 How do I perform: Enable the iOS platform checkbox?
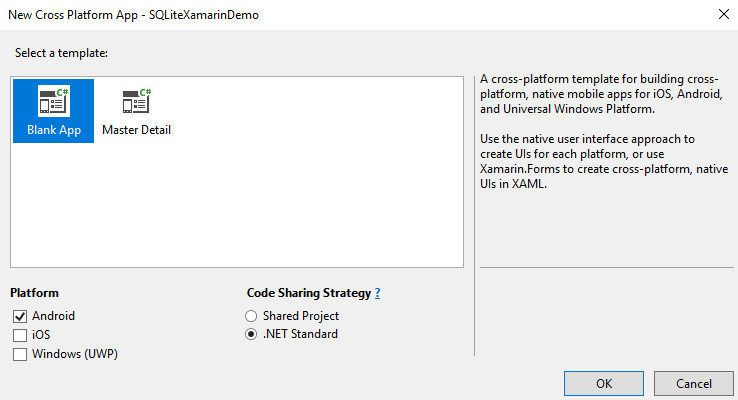[20, 335]
